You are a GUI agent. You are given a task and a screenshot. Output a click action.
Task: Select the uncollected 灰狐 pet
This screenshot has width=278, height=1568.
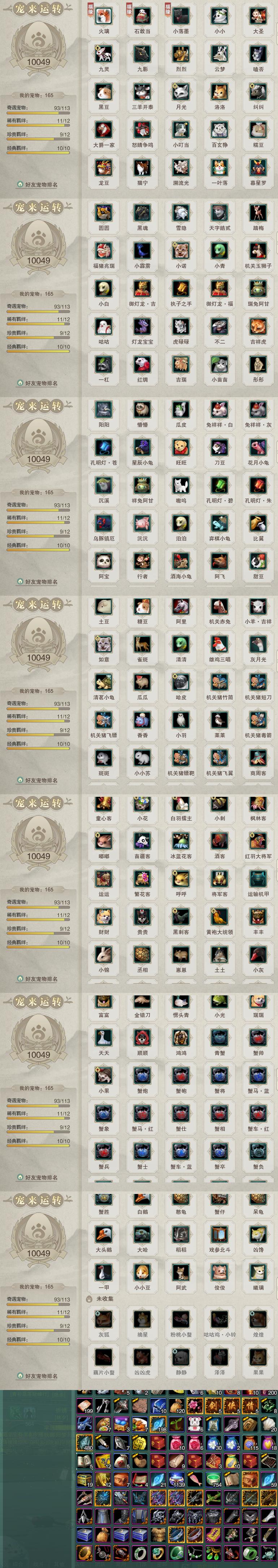(x=103, y=1320)
